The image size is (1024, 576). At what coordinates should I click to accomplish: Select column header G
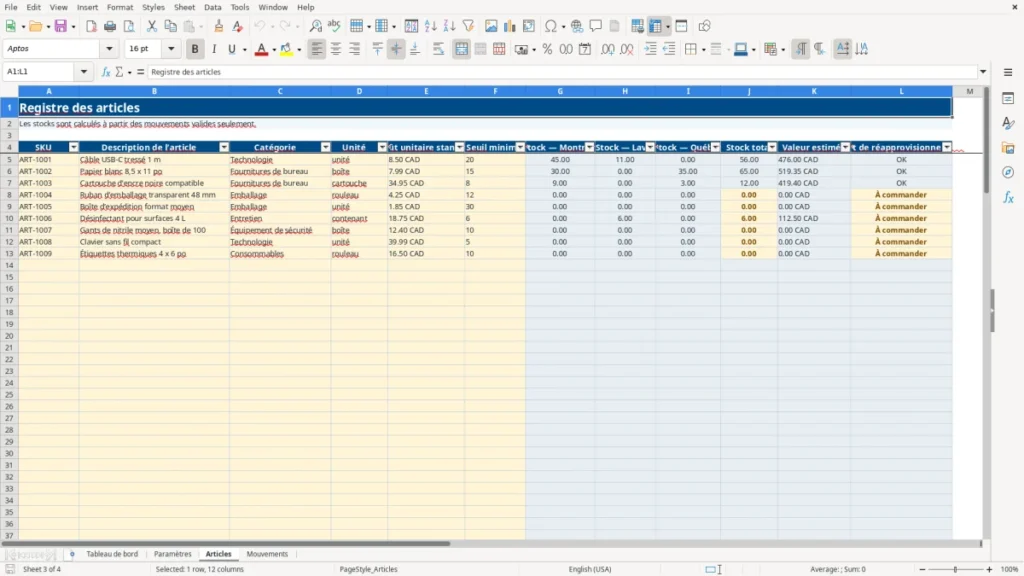pos(560,91)
